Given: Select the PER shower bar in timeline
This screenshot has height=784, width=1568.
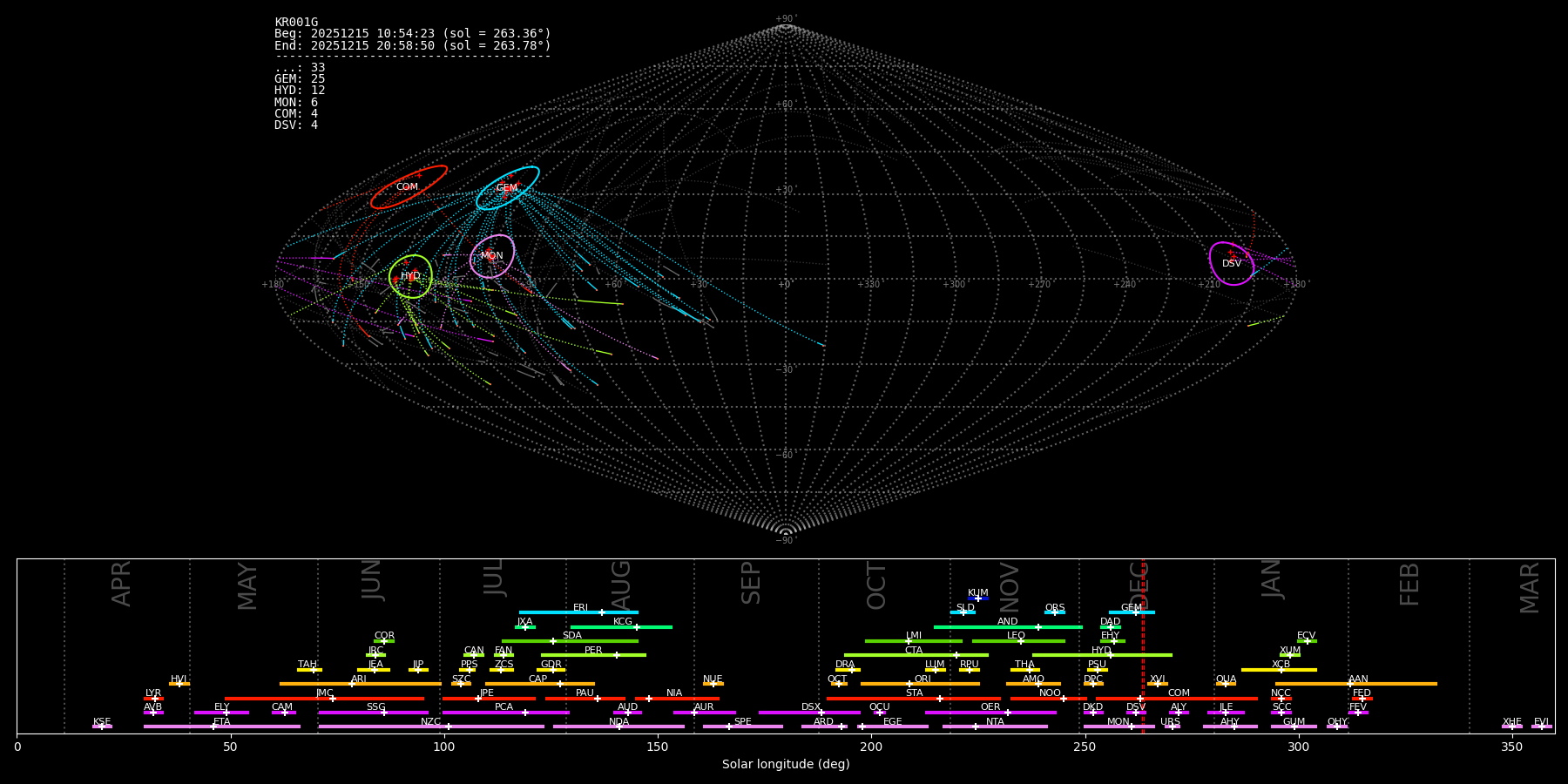Looking at the screenshot, I should [x=593, y=655].
